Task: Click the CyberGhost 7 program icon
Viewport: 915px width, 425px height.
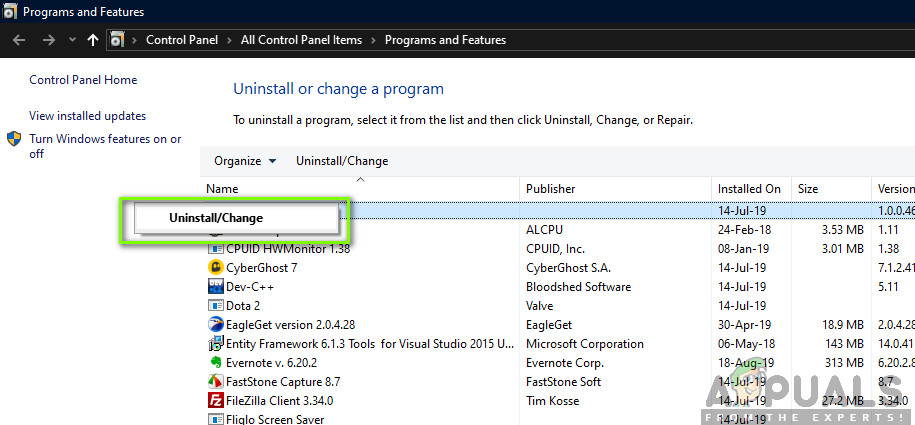Action: pos(215,268)
